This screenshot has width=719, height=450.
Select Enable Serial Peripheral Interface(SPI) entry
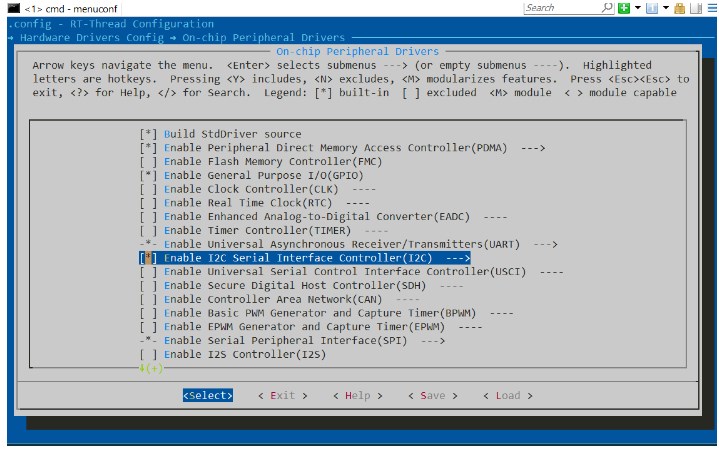286,341
